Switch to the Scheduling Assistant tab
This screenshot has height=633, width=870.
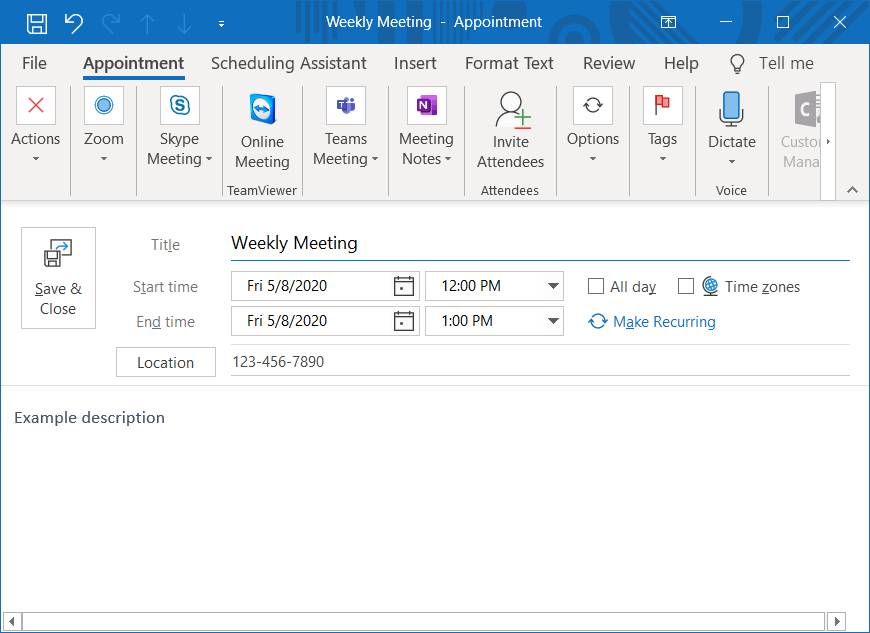289,63
